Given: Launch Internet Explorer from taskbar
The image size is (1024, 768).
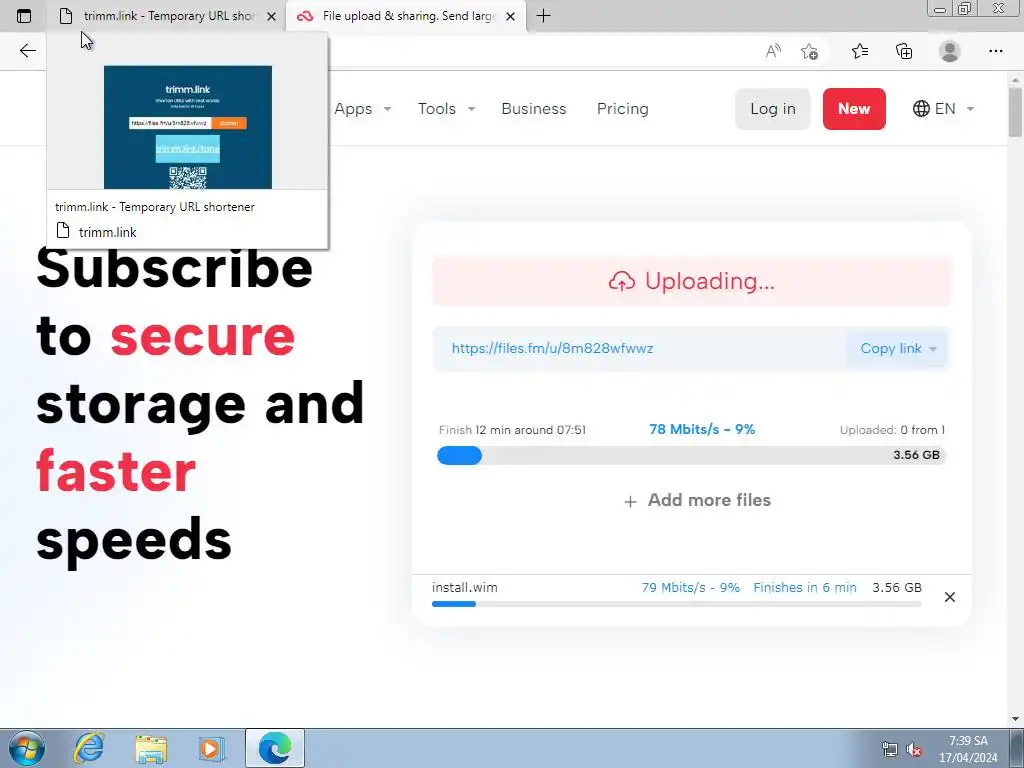Looking at the screenshot, I should 89,748.
